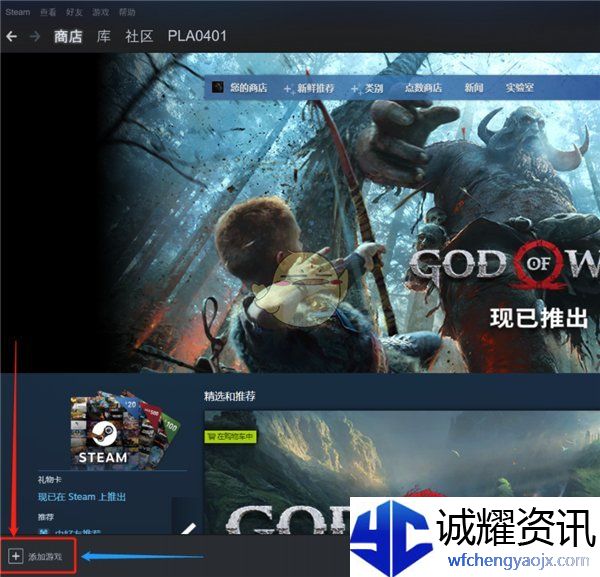Image resolution: width=600 pixels, height=577 pixels.
Task: Open the 现已在 Steam 上推出 link
Action: [82, 497]
